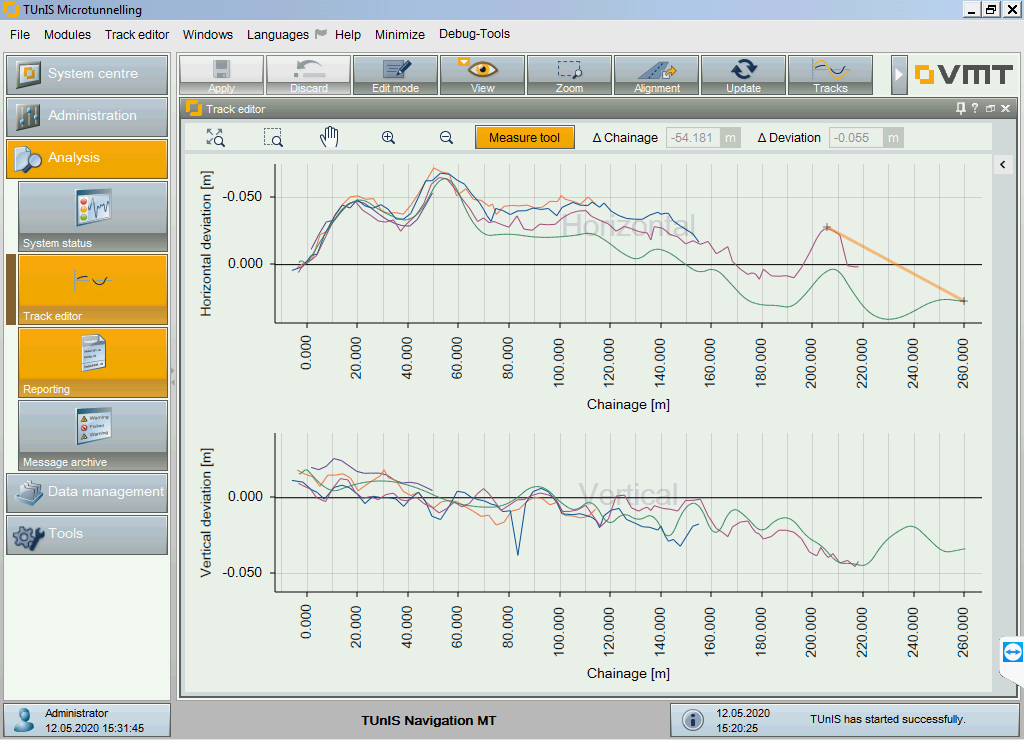Open the View eye toolbar button
Viewport: 1024px width, 740px height.
[482, 75]
